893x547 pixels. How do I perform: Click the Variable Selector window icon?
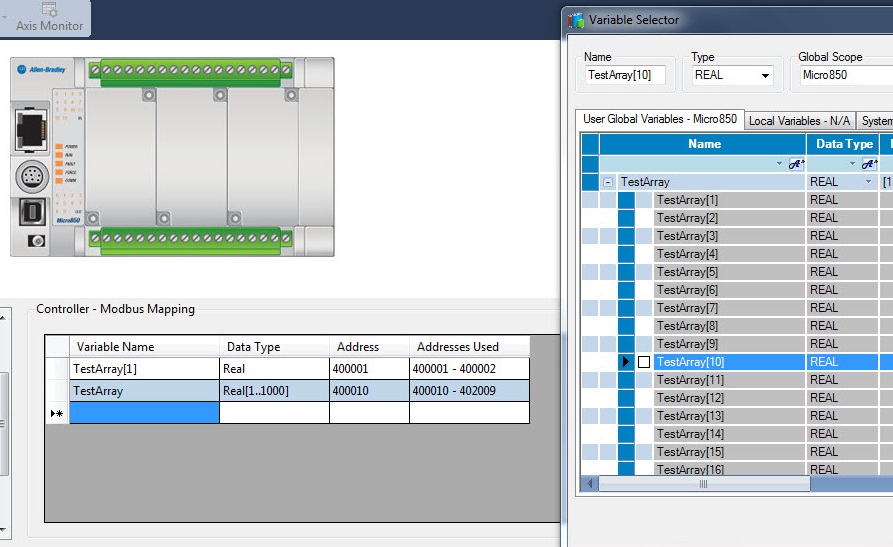tap(576, 20)
